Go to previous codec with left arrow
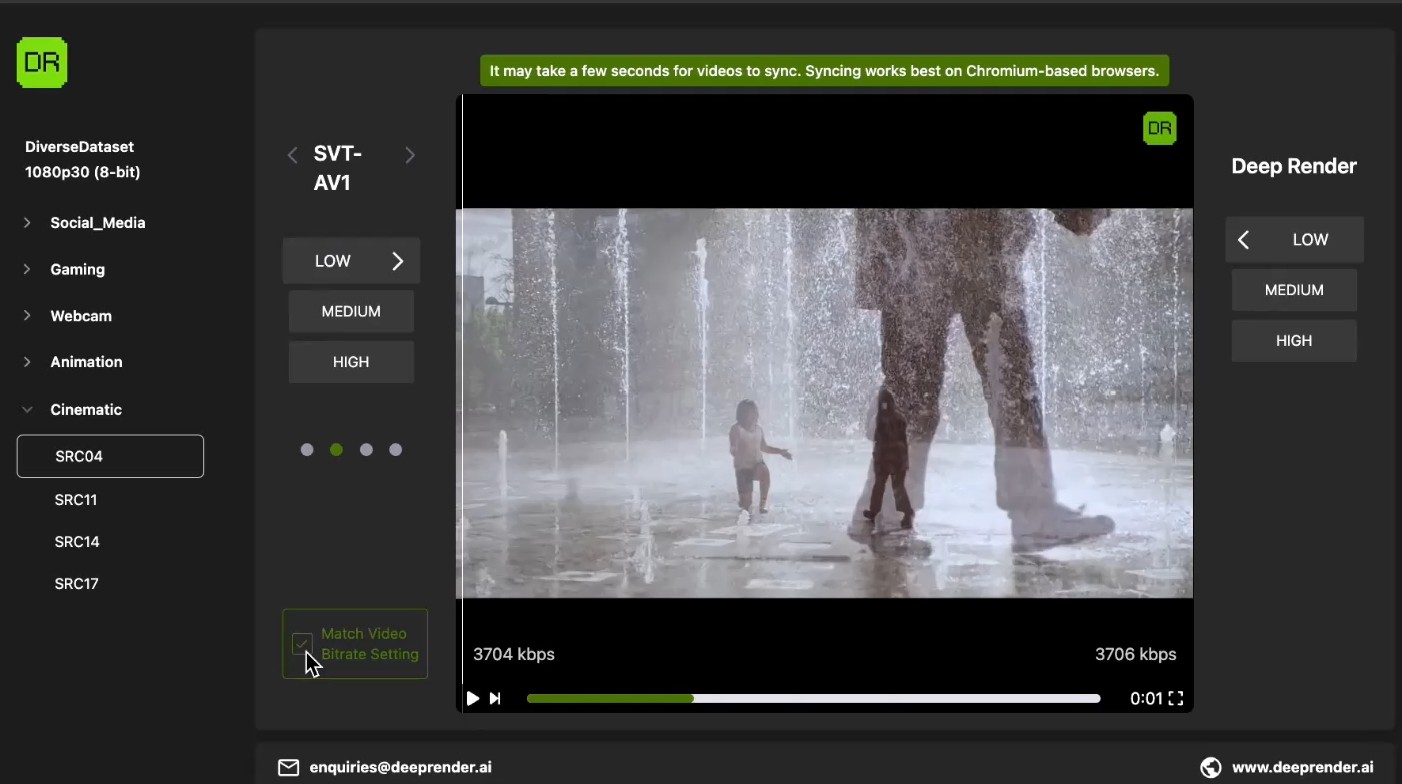Viewport: 1402px width, 784px height. click(x=292, y=155)
